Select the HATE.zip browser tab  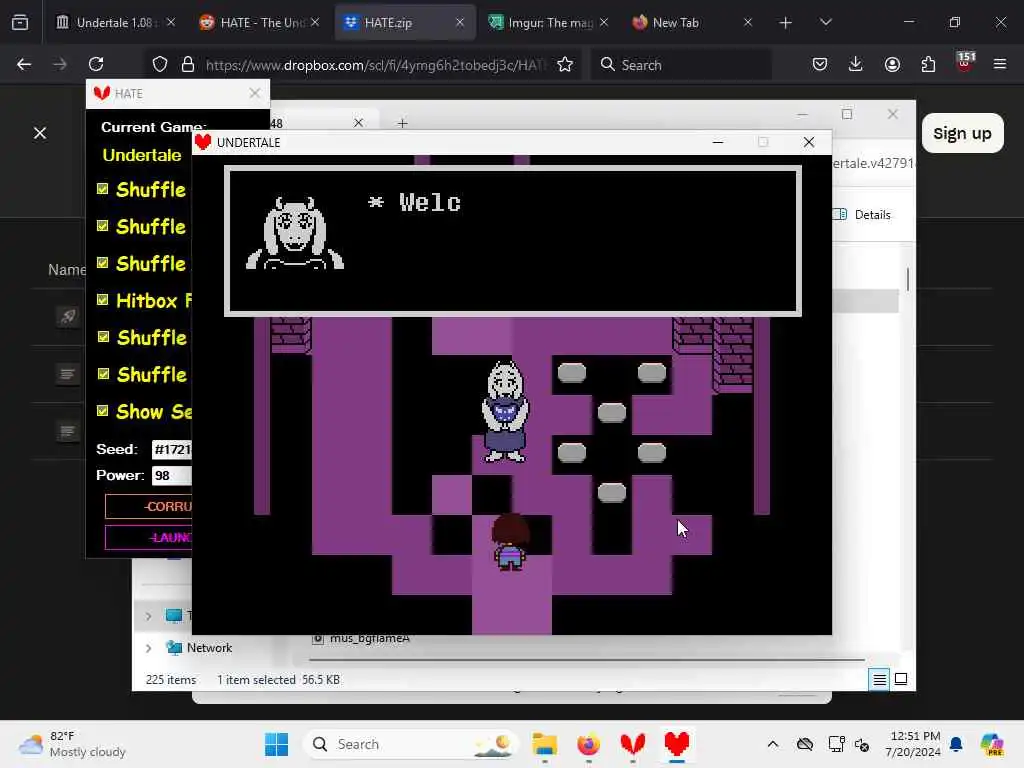[x=405, y=23]
